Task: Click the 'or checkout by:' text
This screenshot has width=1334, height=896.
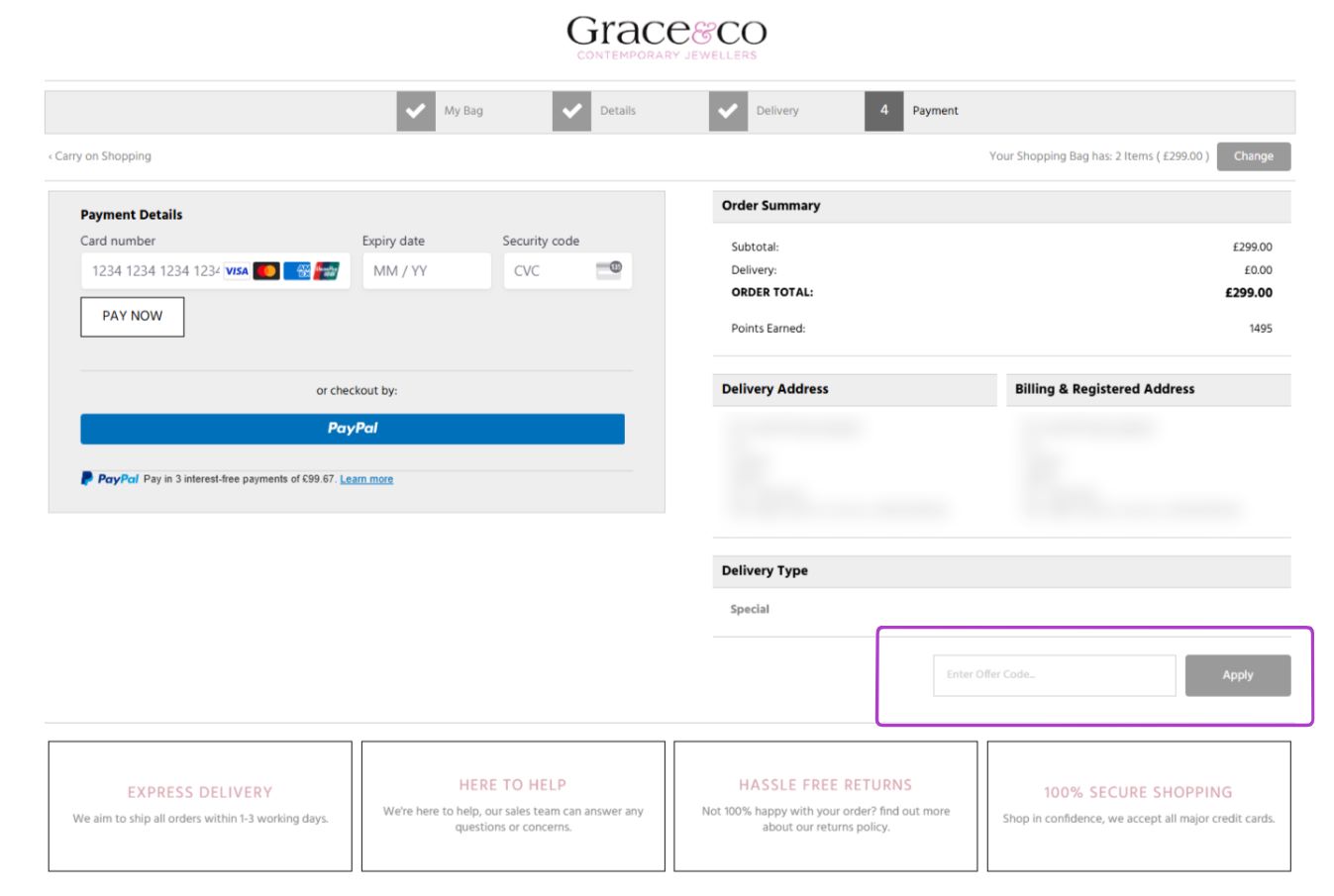Action: point(357,391)
